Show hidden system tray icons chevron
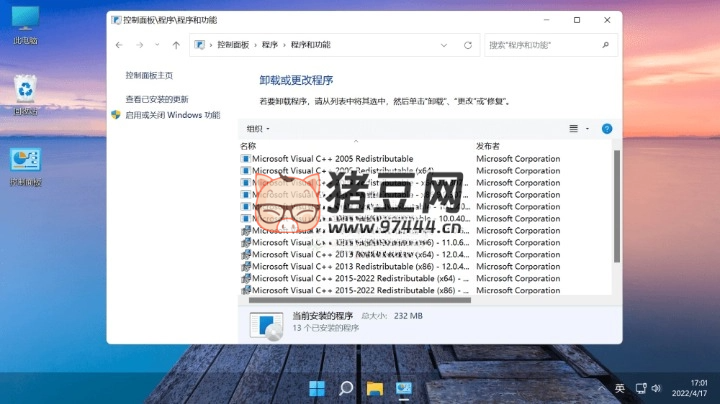Image resolution: width=720 pixels, height=404 pixels. (600, 388)
